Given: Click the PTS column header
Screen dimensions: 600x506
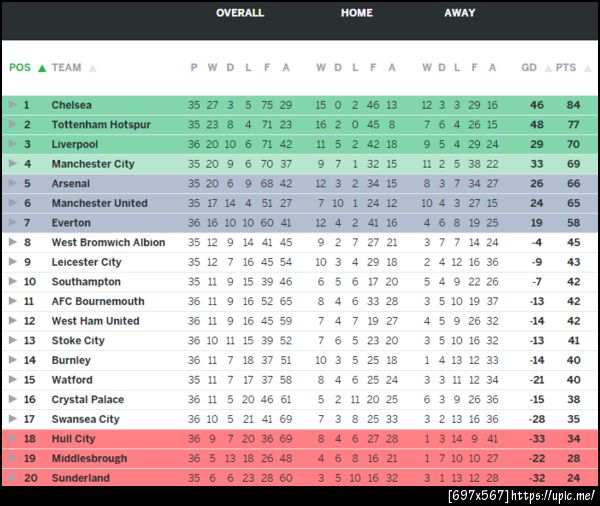Looking at the screenshot, I should [x=566, y=68].
